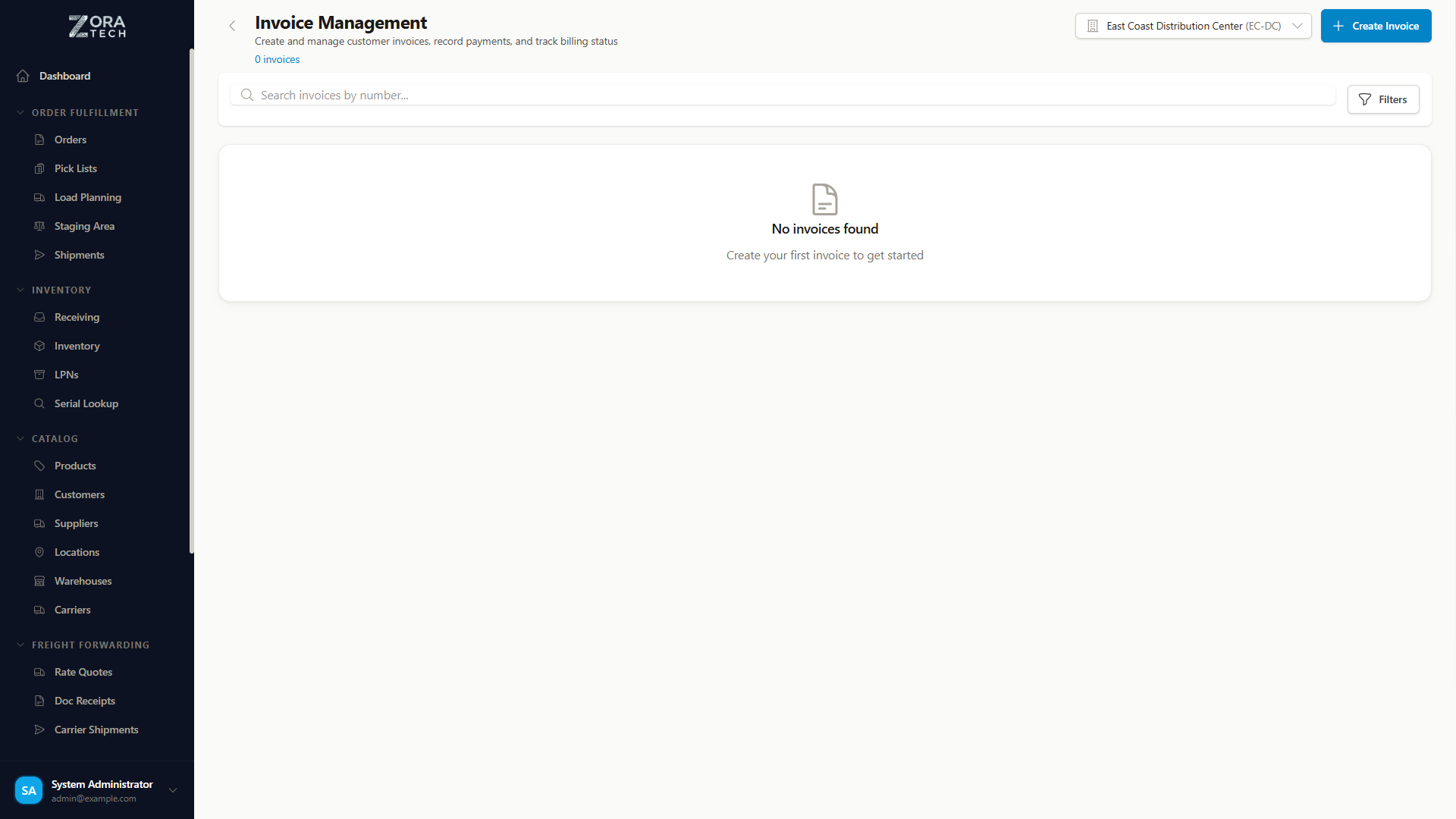Click the Staging Area scale icon
Screen dimensions: 1456x819
click(x=39, y=226)
